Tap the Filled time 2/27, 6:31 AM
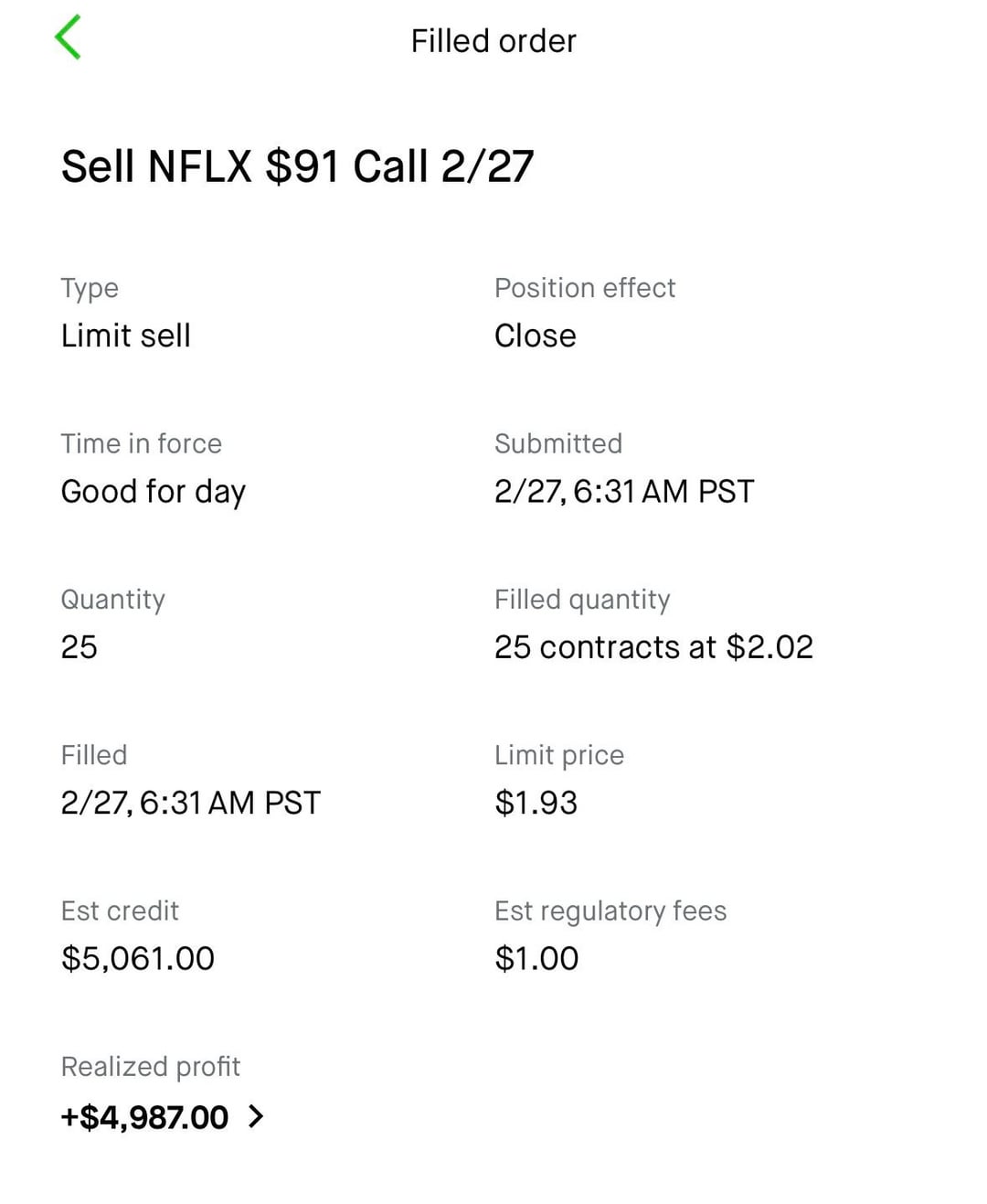Viewport: 987px width, 1204px height. [x=191, y=803]
